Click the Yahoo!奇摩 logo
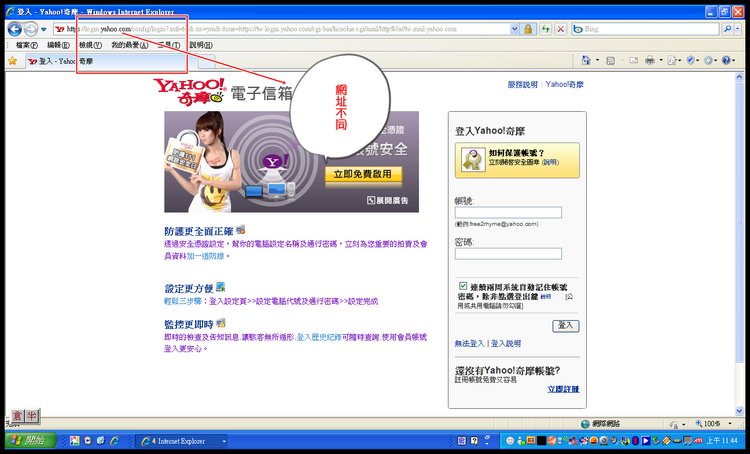This screenshot has width=750, height=454. pyautogui.click(x=190, y=91)
